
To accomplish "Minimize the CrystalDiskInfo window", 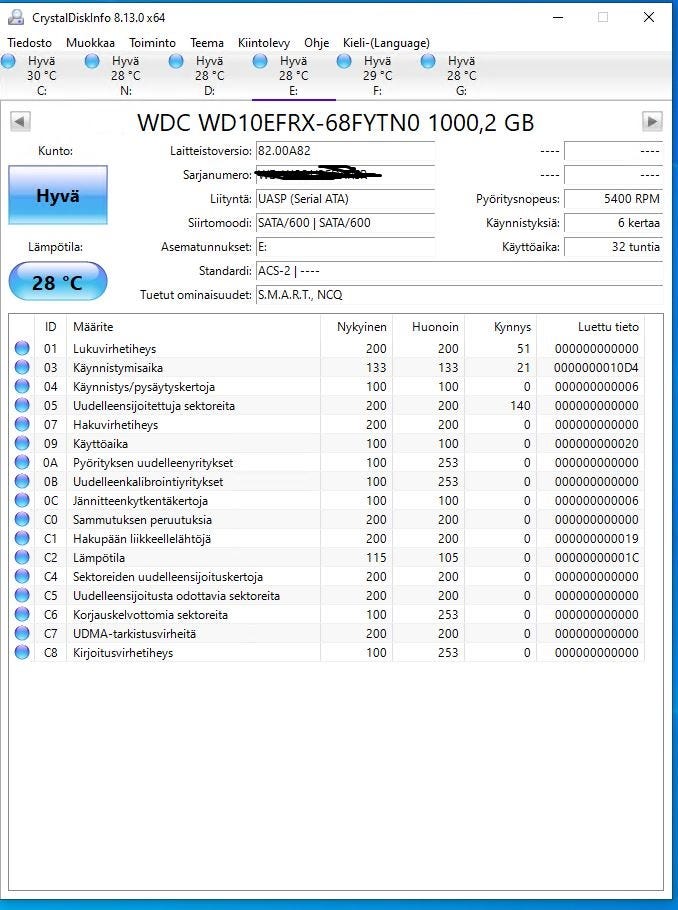I will point(558,17).
